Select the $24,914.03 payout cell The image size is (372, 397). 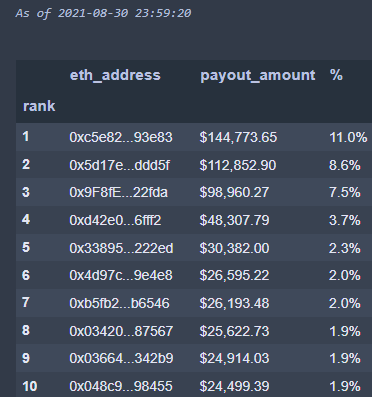click(234, 359)
